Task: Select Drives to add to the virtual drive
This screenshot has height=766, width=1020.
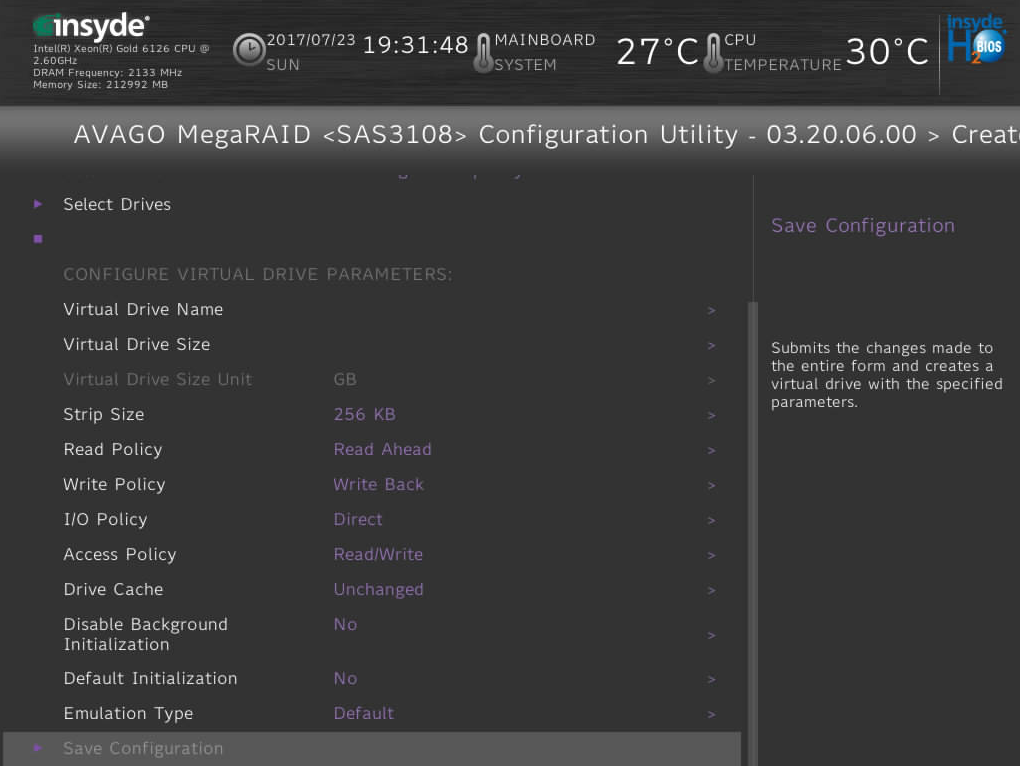Action: [117, 204]
